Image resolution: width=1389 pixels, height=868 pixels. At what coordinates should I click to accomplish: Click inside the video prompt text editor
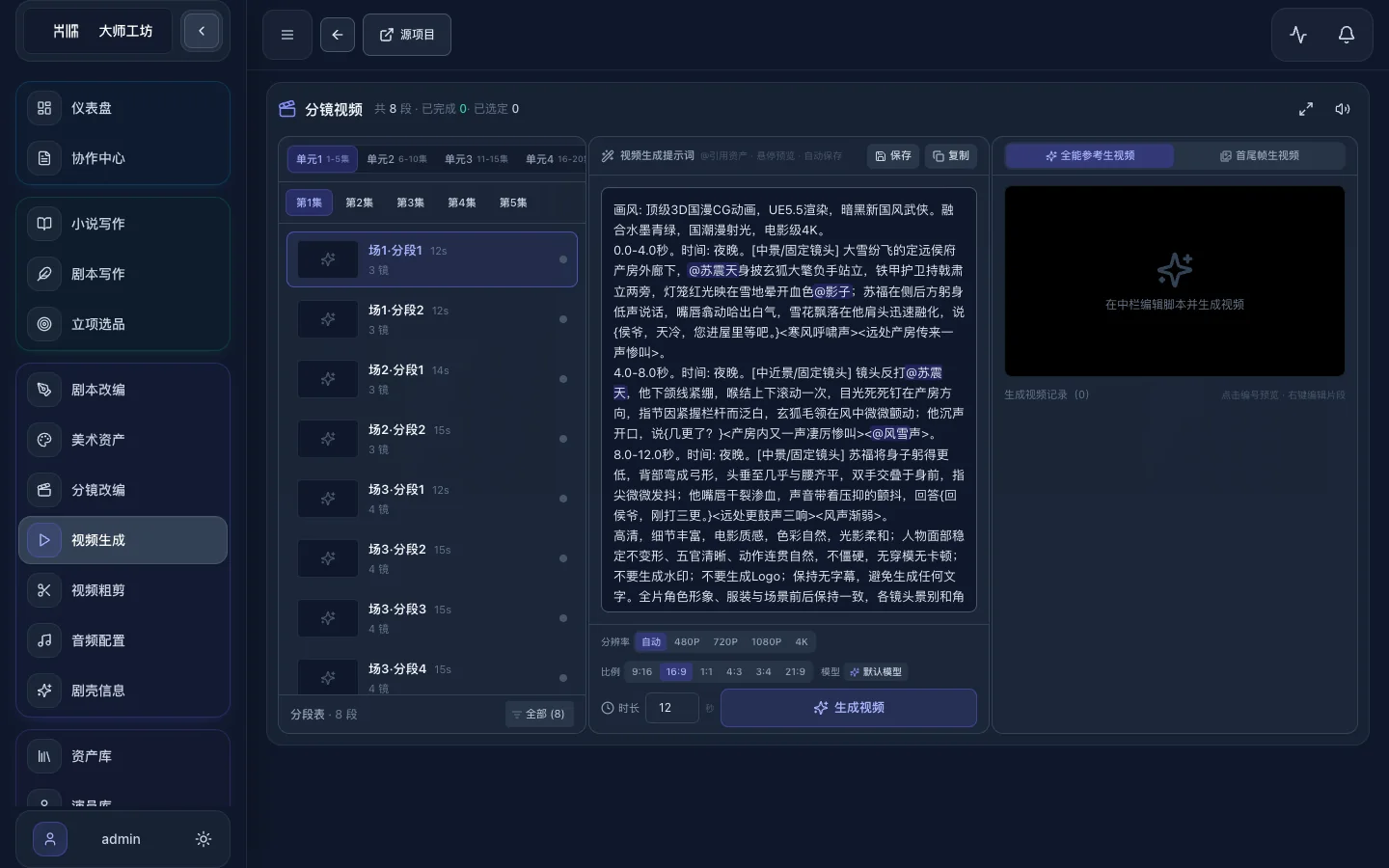789,399
